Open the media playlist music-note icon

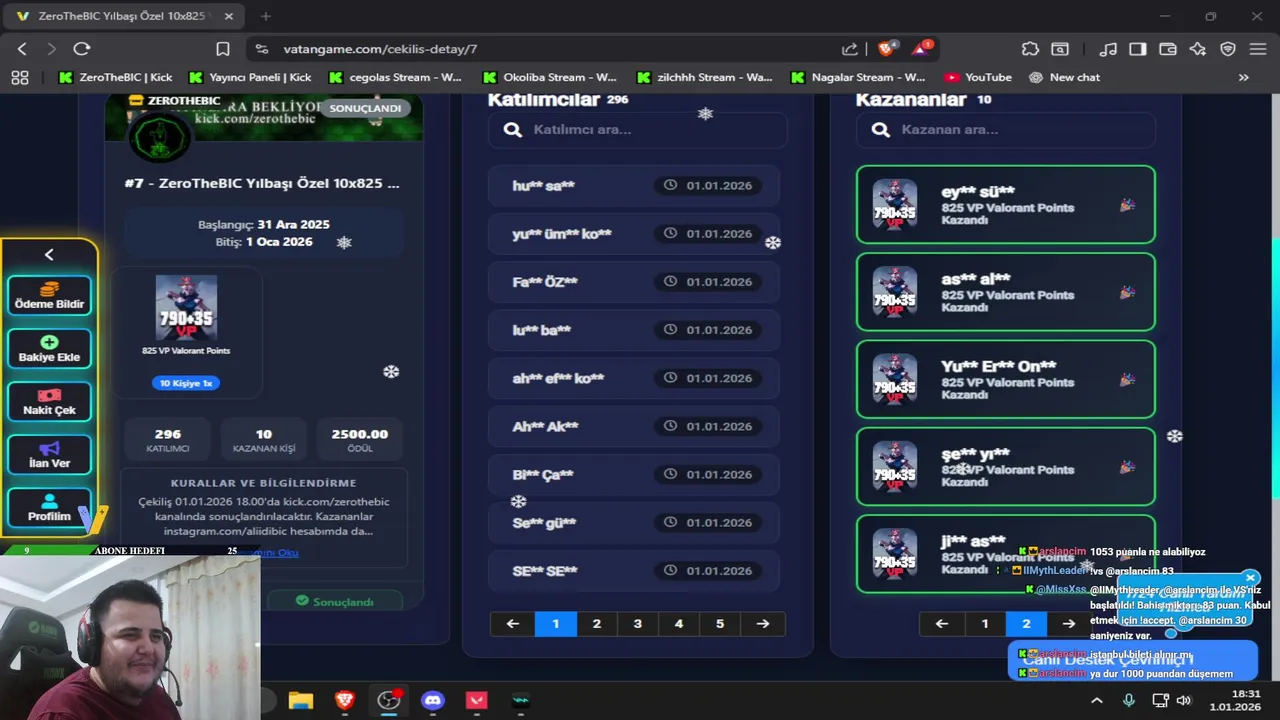1107,48
